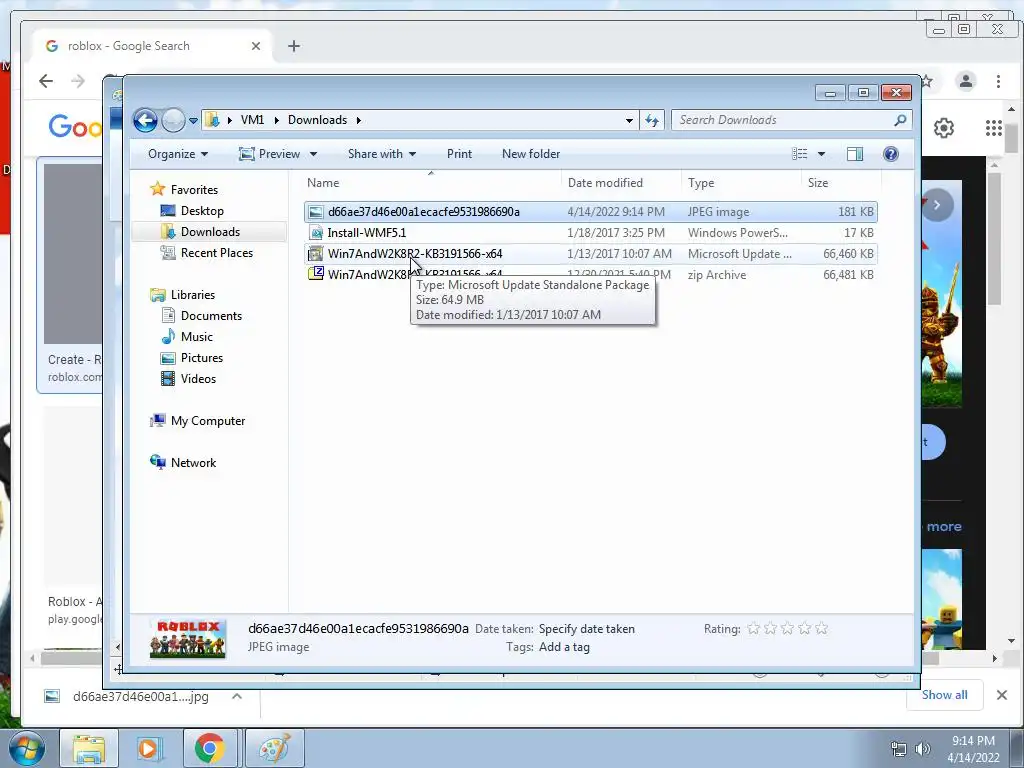Viewport: 1024px width, 768px height.
Task: Open Paint from the taskbar
Action: coord(275,748)
